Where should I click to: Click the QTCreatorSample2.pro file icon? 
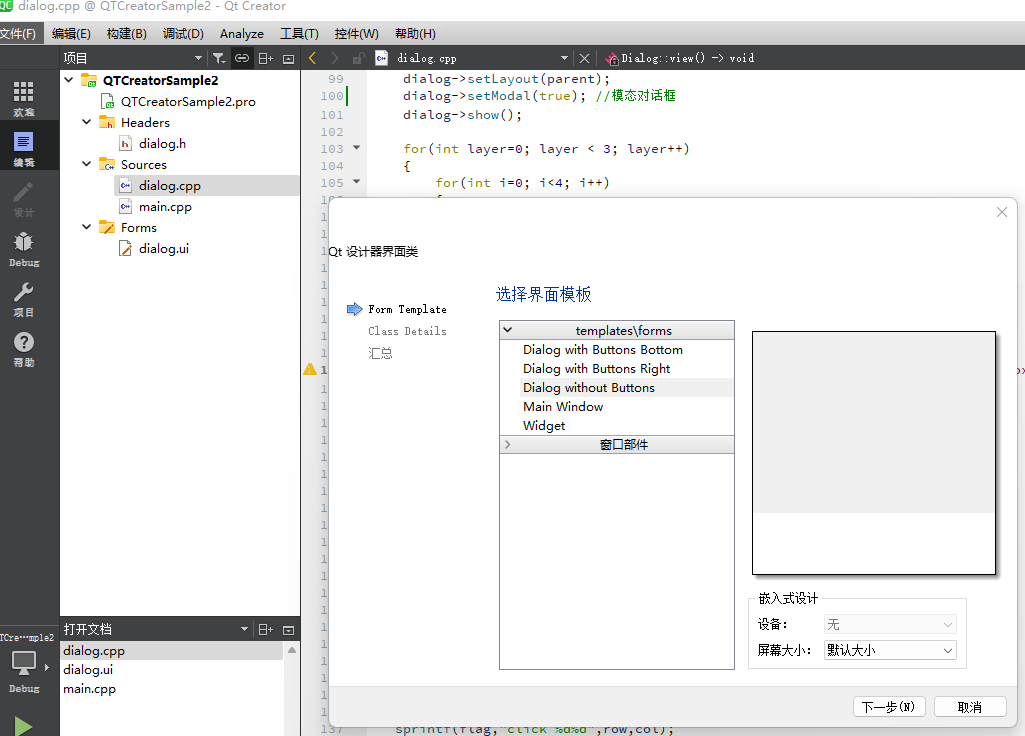pyautogui.click(x=107, y=101)
